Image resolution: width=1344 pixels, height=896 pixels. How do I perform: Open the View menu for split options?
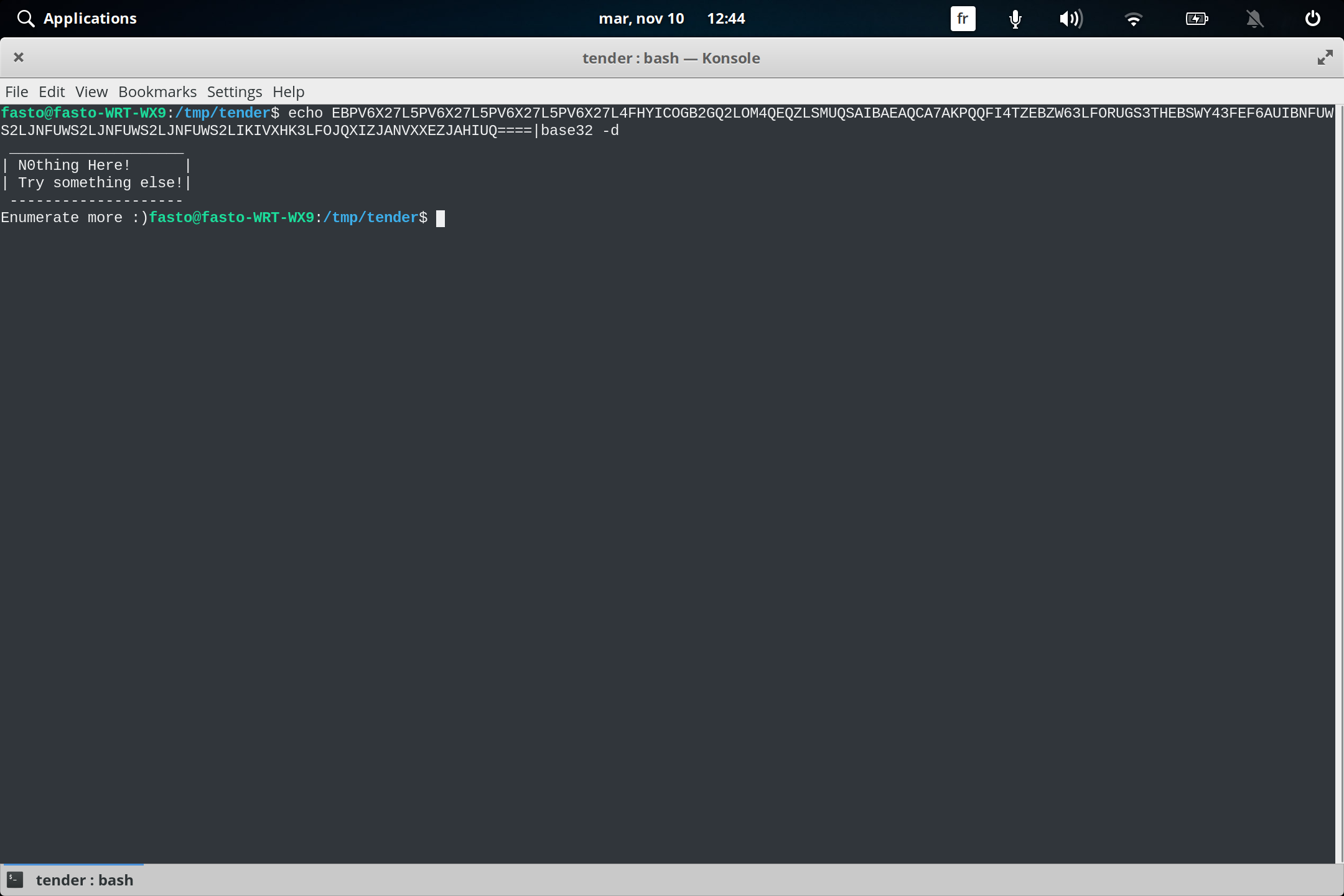click(91, 91)
